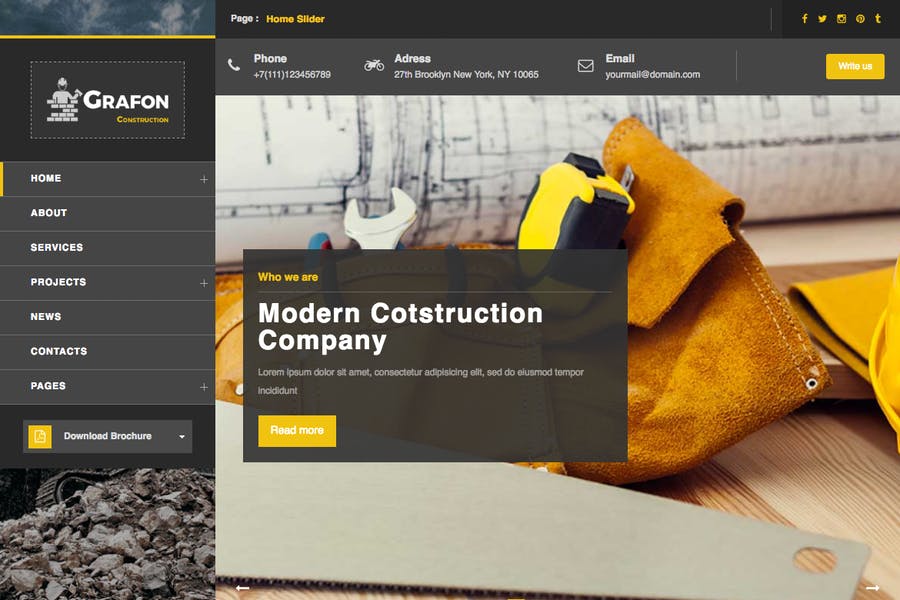Click the phone handset icon
Viewport: 900px width, 600px height.
click(x=232, y=65)
